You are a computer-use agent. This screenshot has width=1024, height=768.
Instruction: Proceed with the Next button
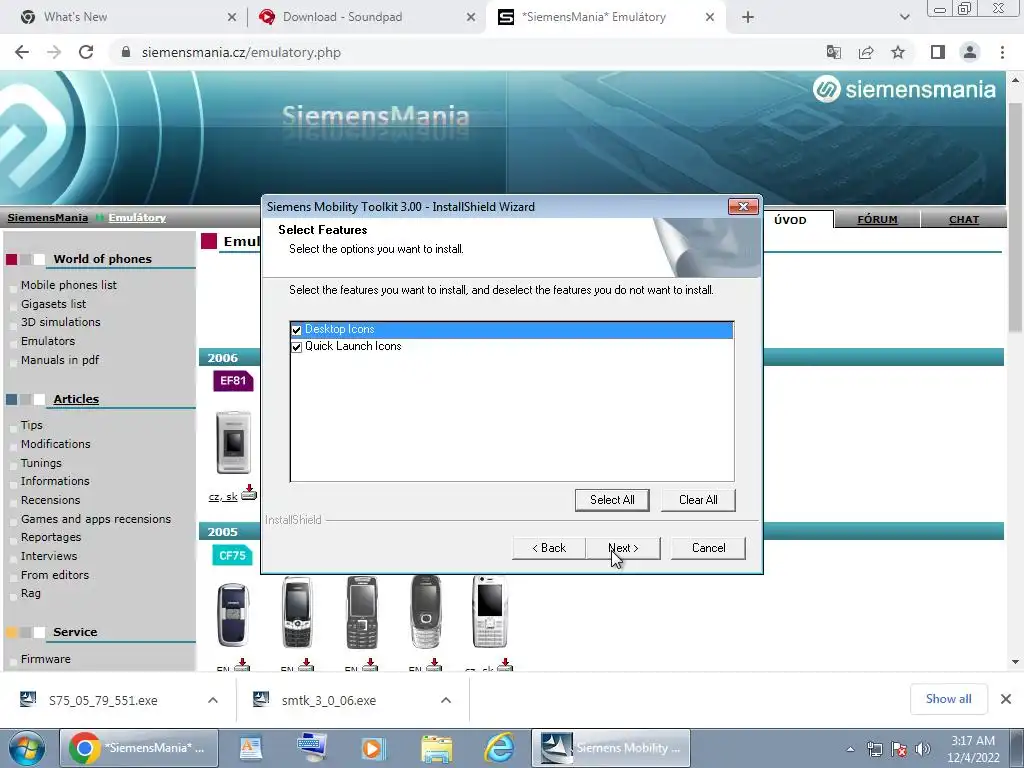(623, 548)
